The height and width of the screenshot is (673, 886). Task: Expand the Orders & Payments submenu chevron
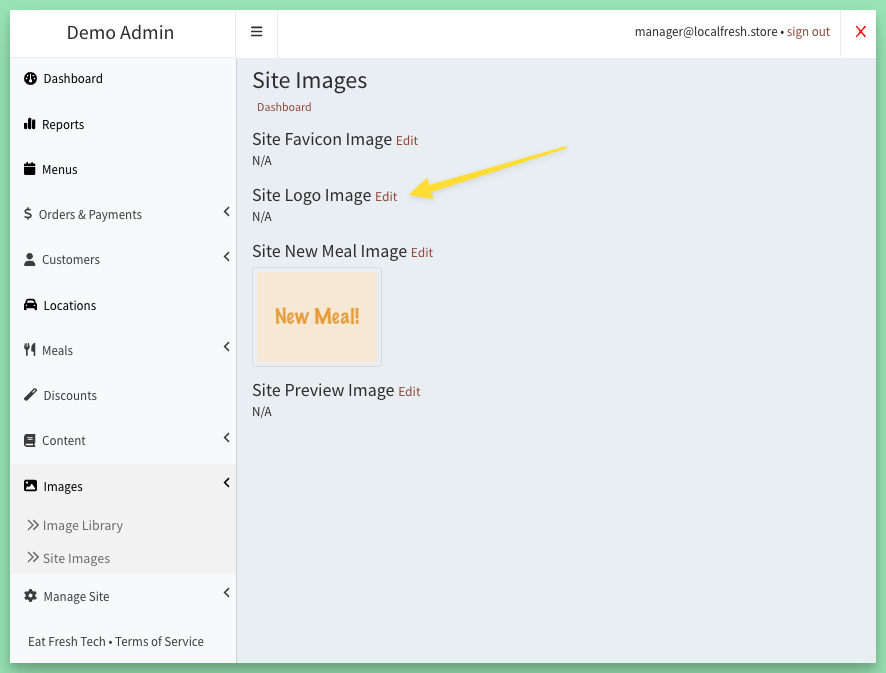click(x=227, y=211)
